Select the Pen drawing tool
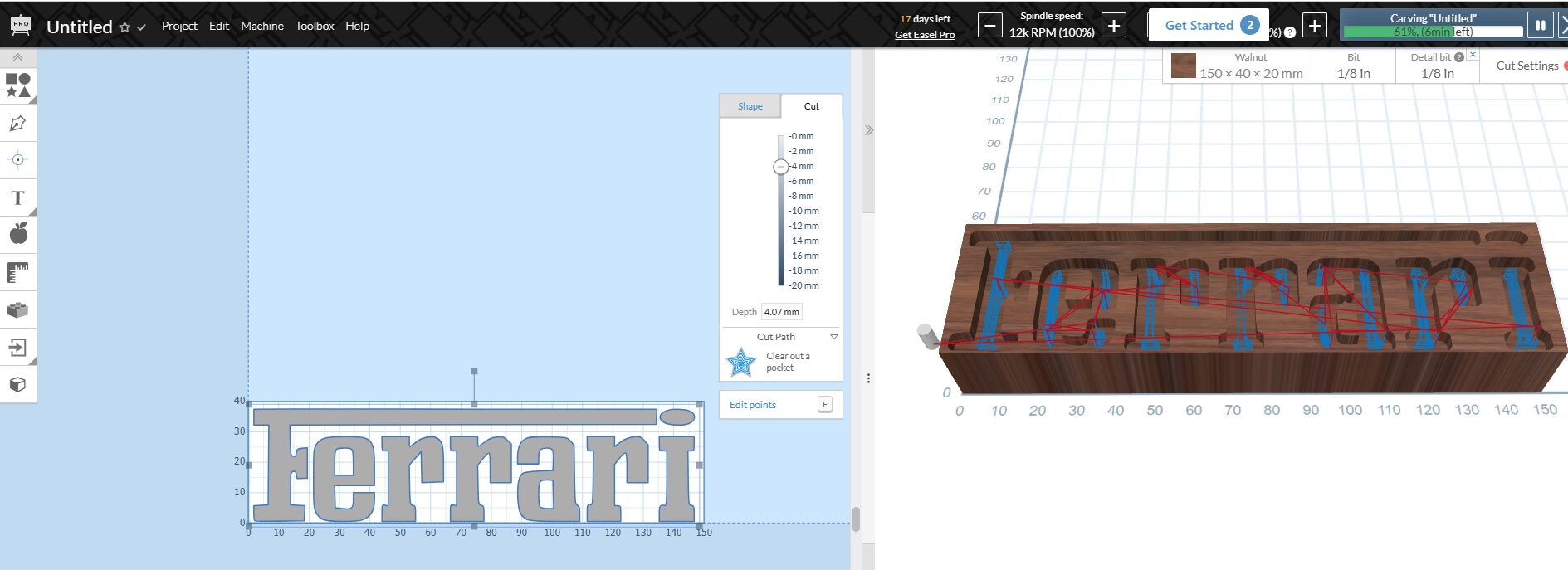This screenshot has height=570, width=1568. point(17,124)
